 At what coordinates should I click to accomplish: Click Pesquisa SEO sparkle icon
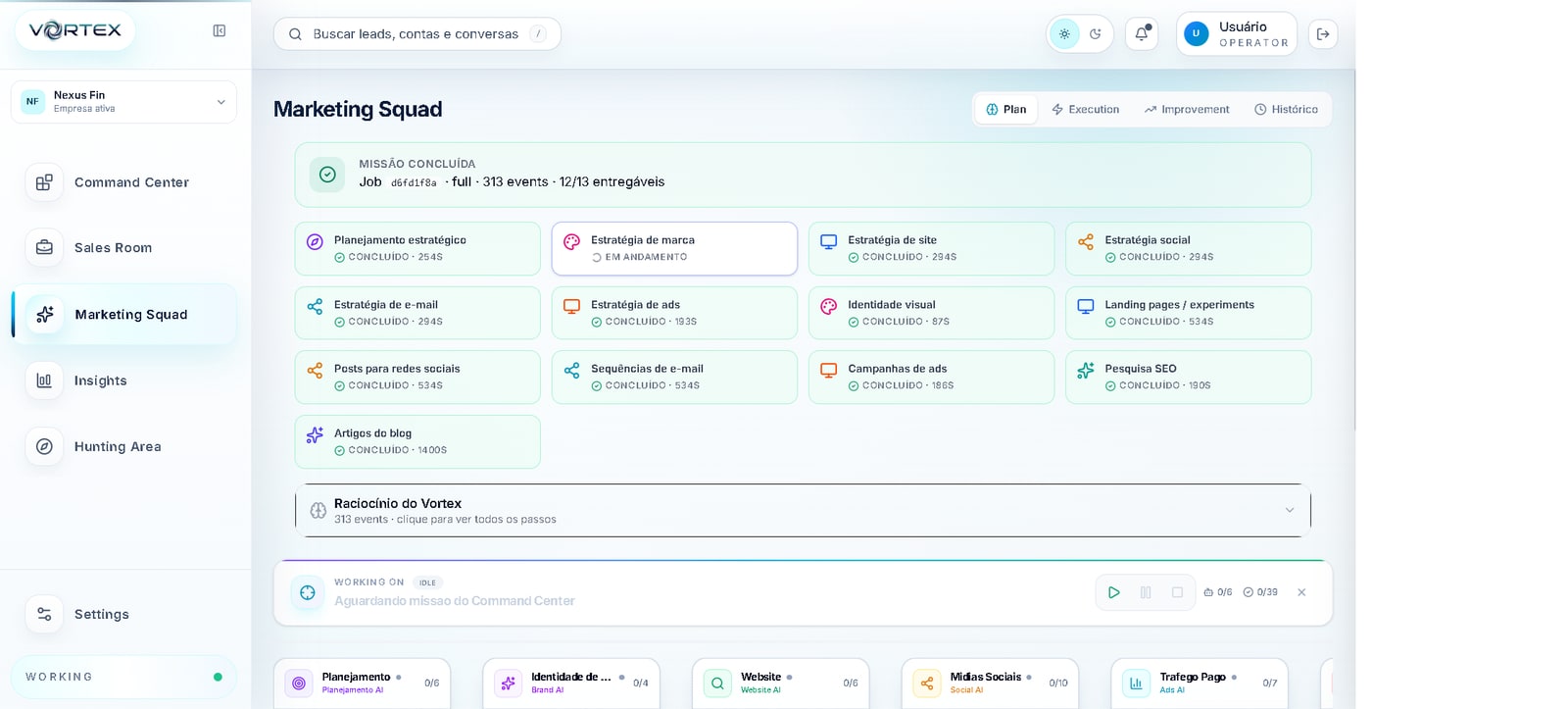coord(1086,371)
